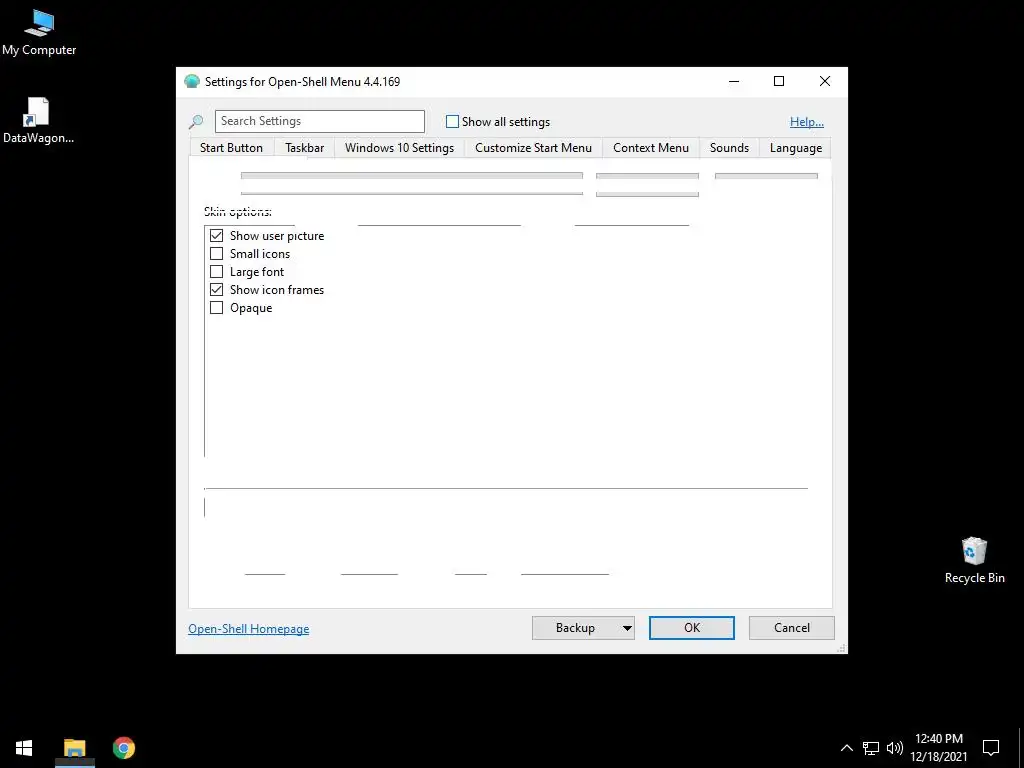Click the Open-Shell shell logo in title bar
This screenshot has width=1024, height=768.
coord(192,82)
